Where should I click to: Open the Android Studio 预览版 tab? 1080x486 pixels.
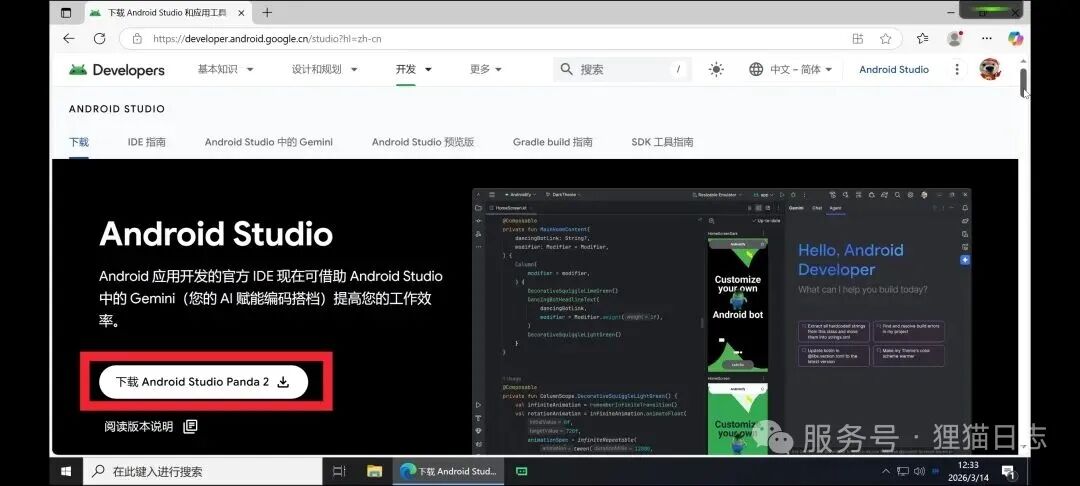[x=423, y=142]
